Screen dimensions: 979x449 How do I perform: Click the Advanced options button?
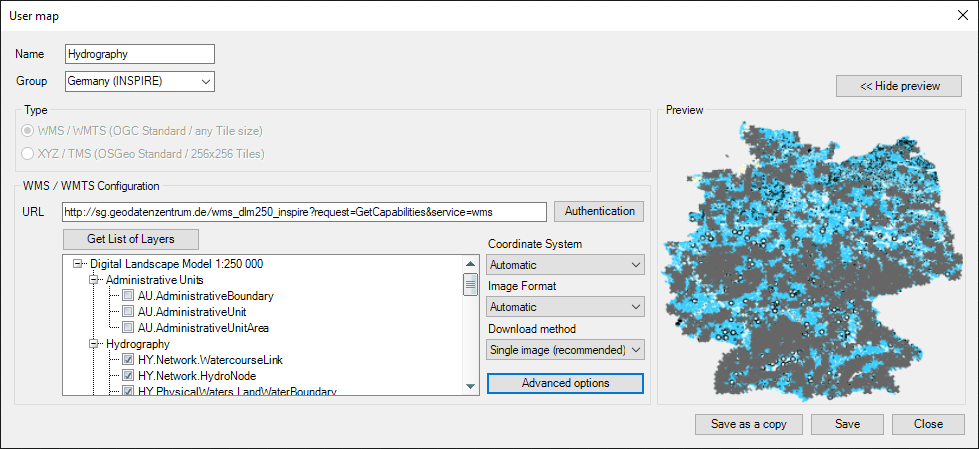(566, 384)
